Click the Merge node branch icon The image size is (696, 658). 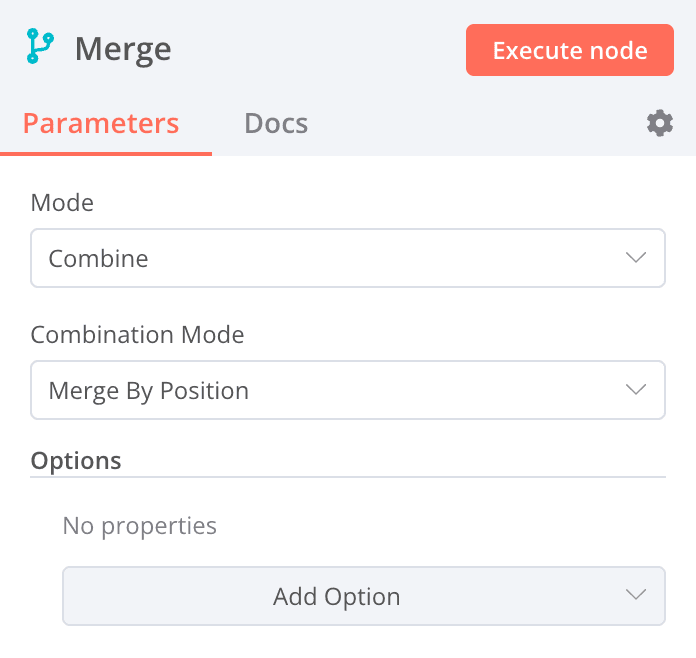pyautogui.click(x=40, y=46)
